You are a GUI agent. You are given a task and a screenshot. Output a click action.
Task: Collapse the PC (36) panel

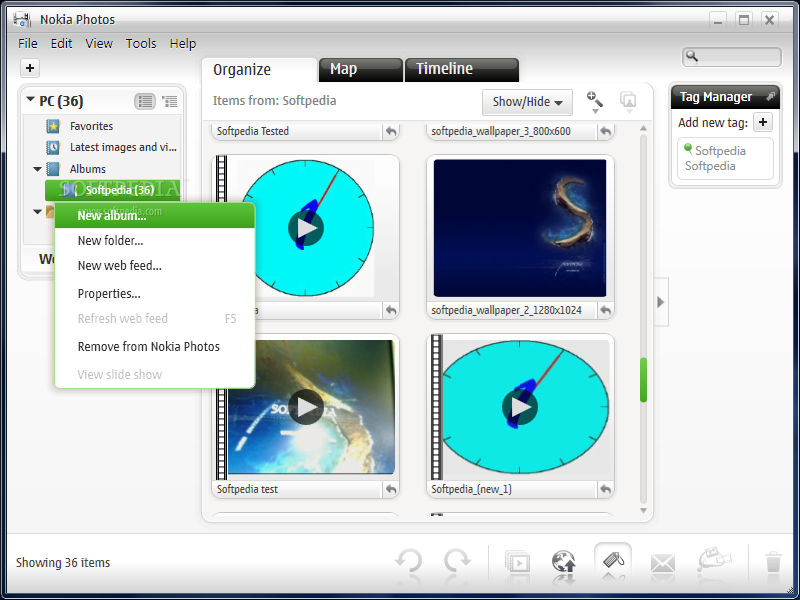pyautogui.click(x=31, y=100)
